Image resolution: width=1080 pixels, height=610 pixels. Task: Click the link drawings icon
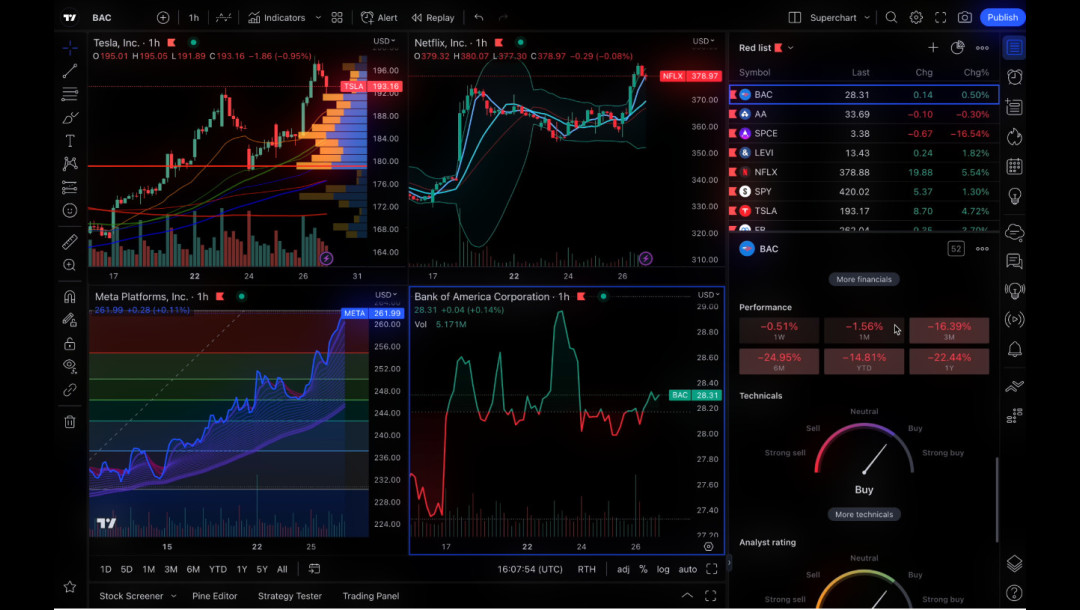click(x=70, y=390)
